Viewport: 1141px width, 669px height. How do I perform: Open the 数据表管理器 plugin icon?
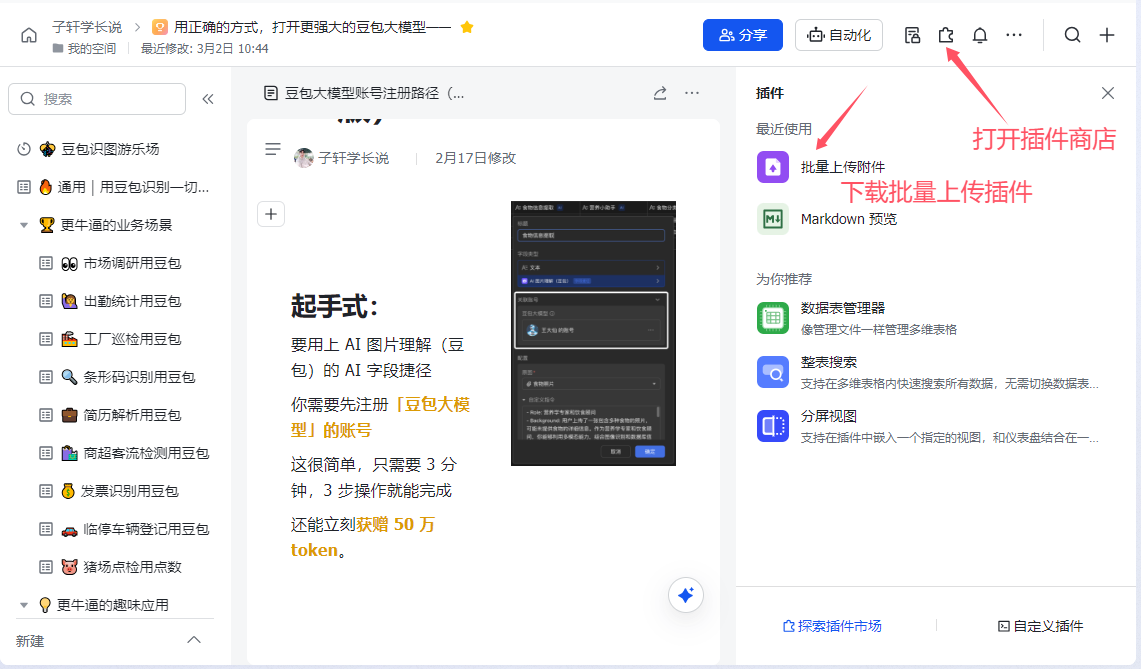click(x=773, y=318)
